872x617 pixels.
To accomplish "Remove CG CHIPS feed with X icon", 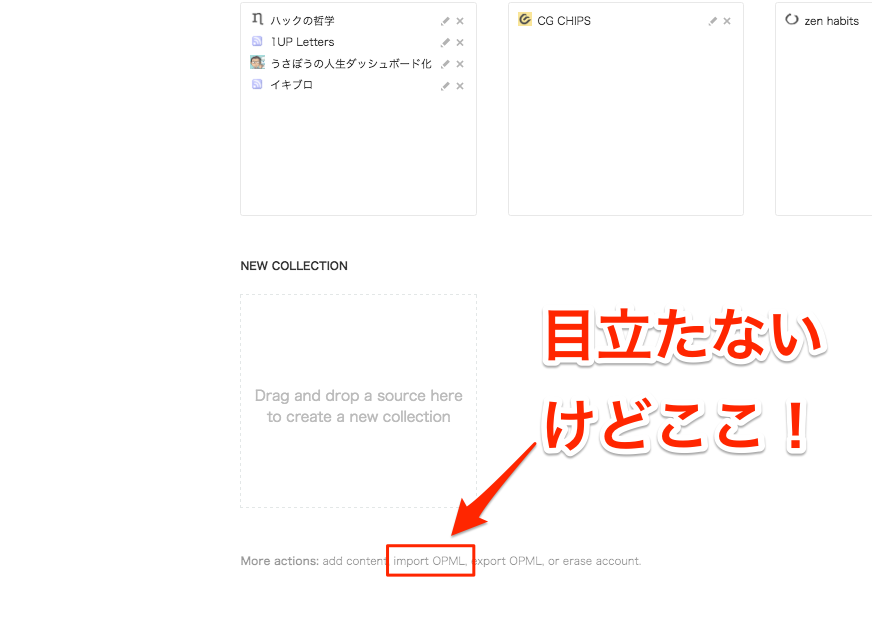I will pyautogui.click(x=727, y=21).
